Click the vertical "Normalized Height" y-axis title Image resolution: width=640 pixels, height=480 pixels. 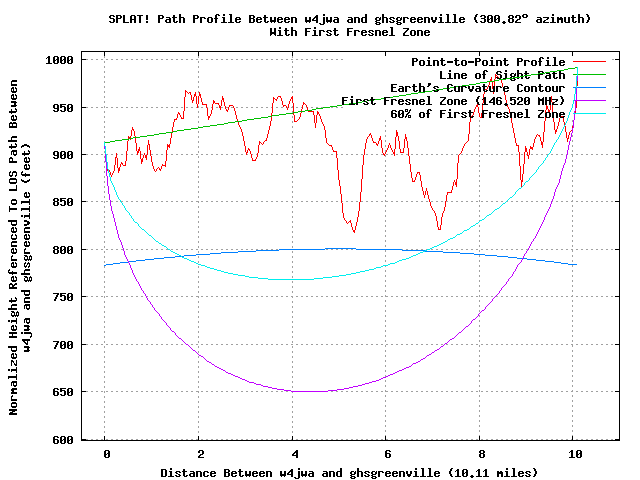(21, 249)
